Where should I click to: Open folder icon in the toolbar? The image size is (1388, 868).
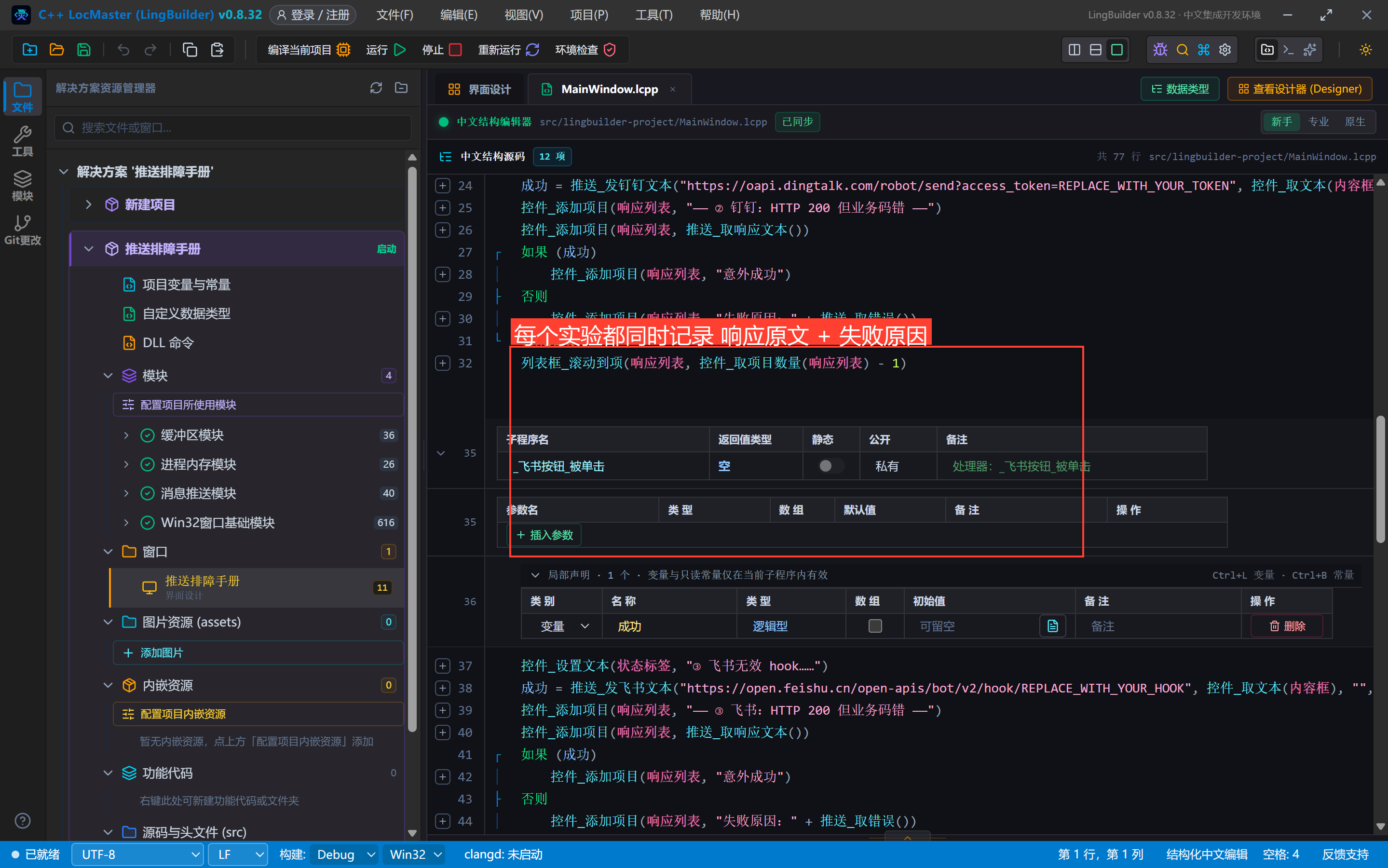pyautogui.click(x=56, y=50)
